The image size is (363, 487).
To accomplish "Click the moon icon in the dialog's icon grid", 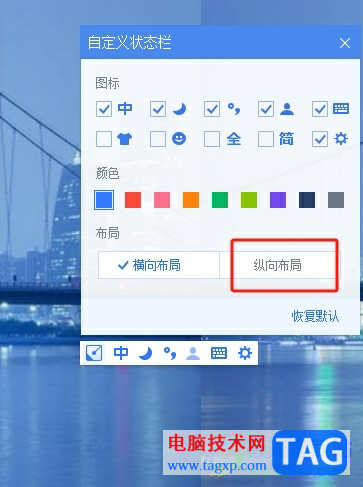I will coord(179,109).
